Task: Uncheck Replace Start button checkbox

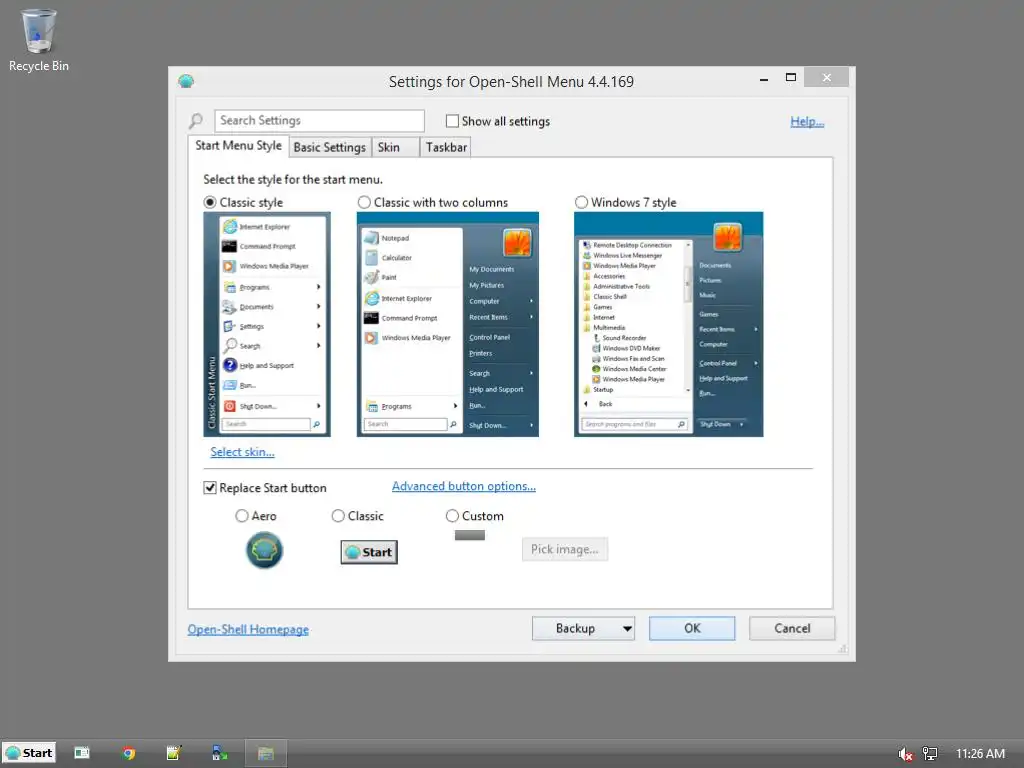Action: coord(210,488)
